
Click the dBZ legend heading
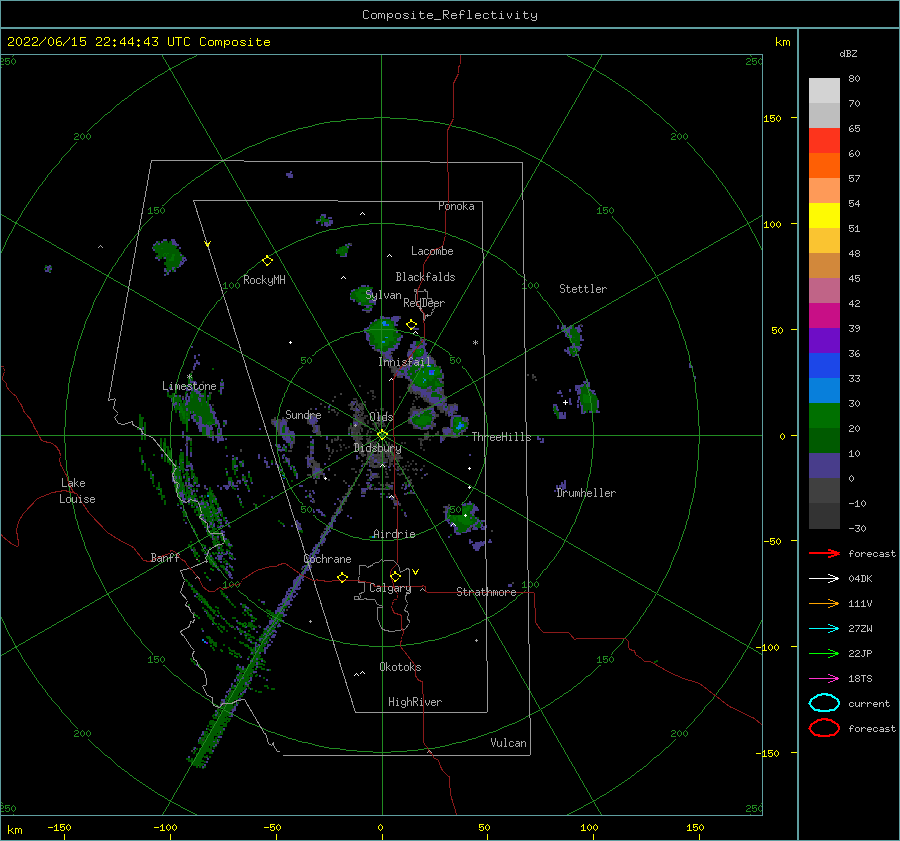pyautogui.click(x=848, y=53)
